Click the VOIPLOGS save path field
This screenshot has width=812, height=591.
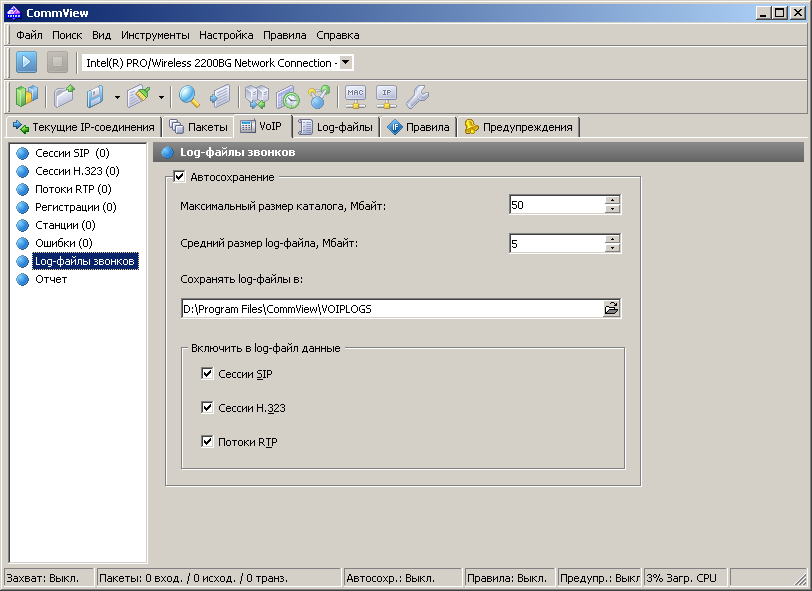pos(392,309)
